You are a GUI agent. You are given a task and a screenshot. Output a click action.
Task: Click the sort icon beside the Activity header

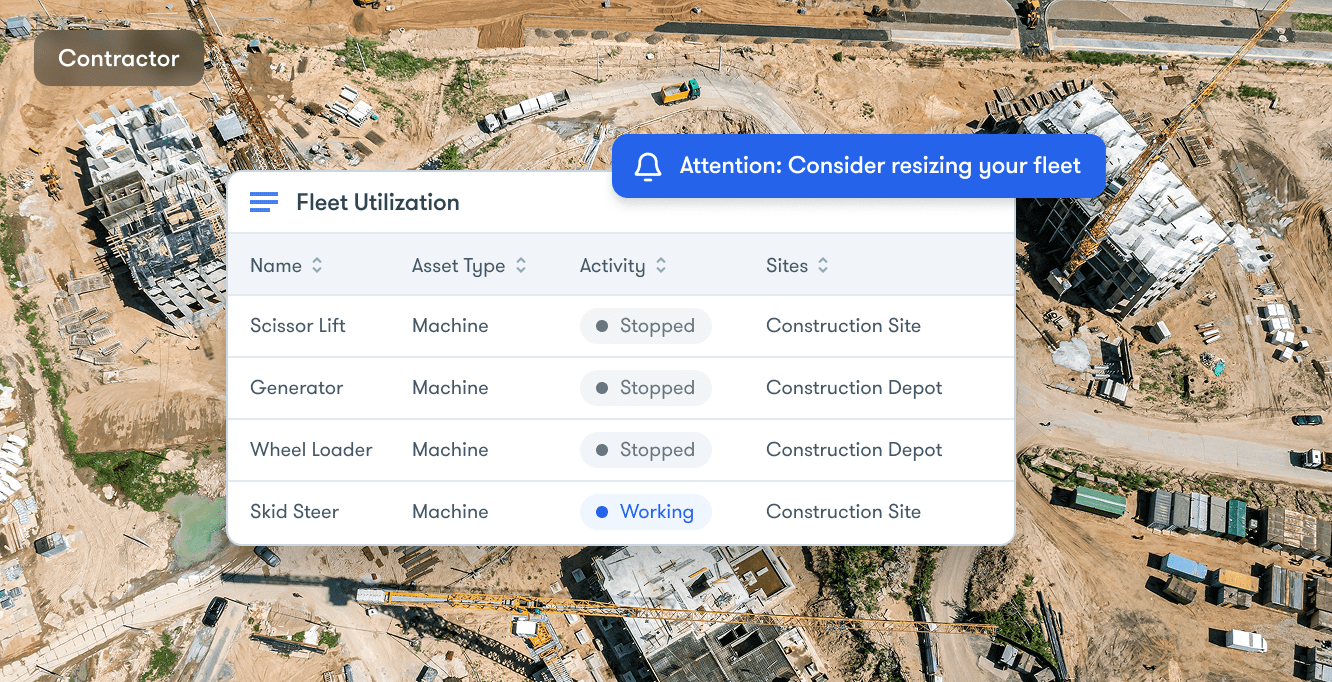click(x=662, y=265)
